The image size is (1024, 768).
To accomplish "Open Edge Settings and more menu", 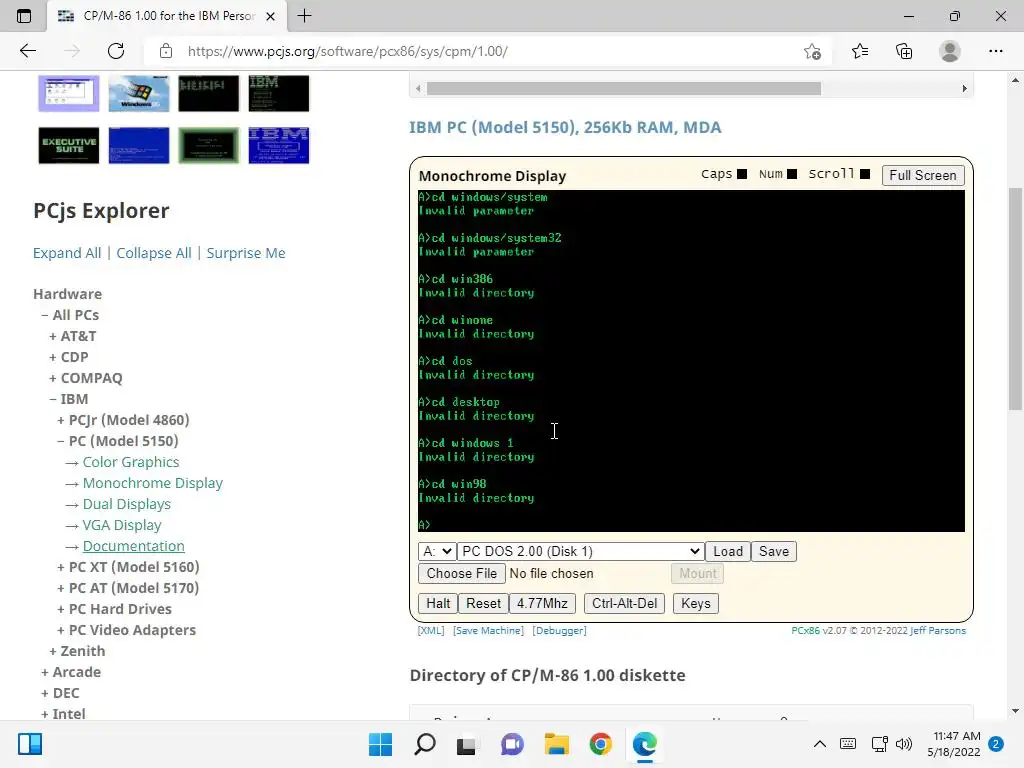I will 995,51.
